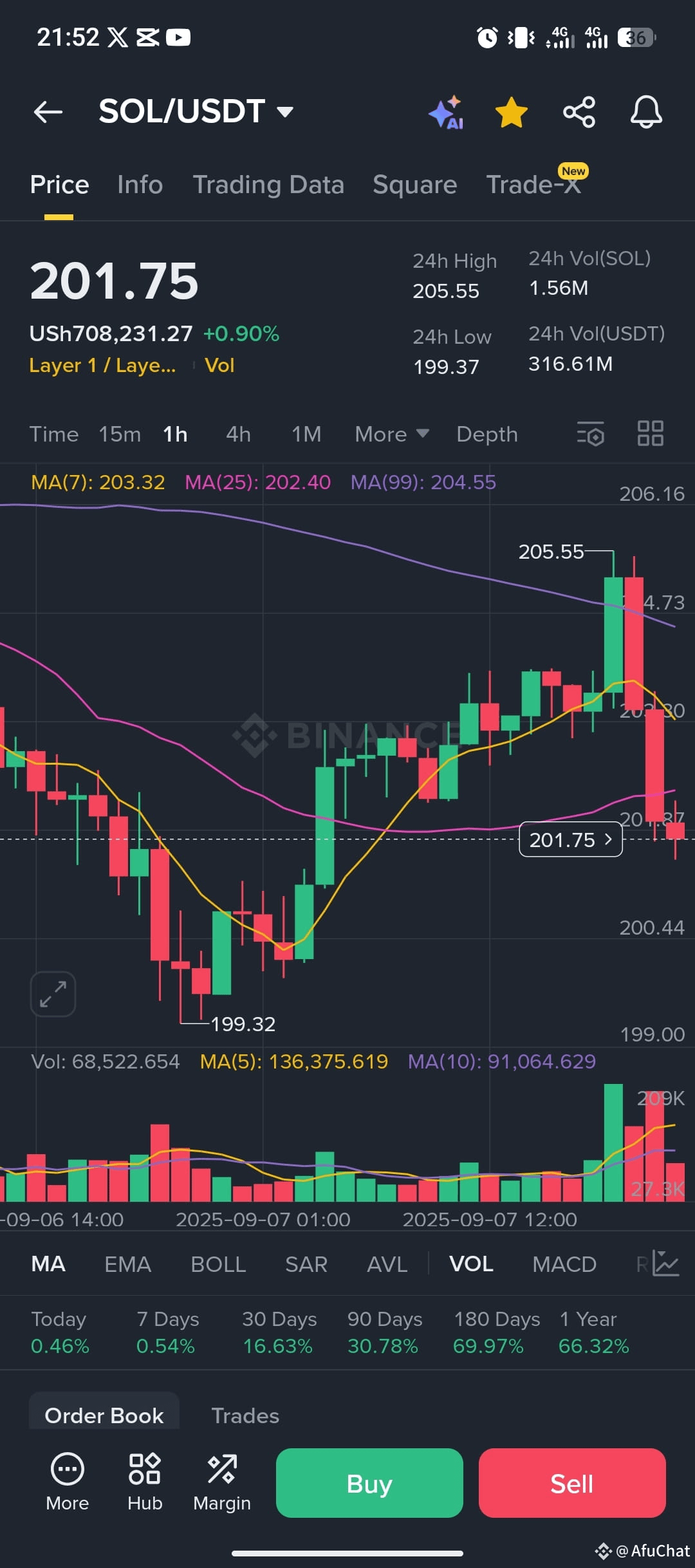Toggle the MACD sub-indicator
Image resolution: width=695 pixels, height=1568 pixels.
pyautogui.click(x=564, y=1264)
